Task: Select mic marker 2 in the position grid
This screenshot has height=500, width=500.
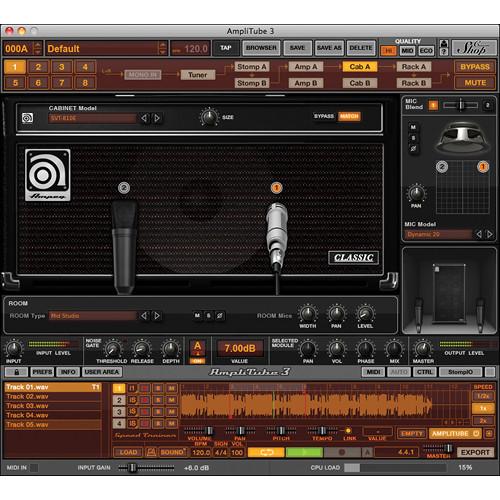Action: pyautogui.click(x=442, y=166)
